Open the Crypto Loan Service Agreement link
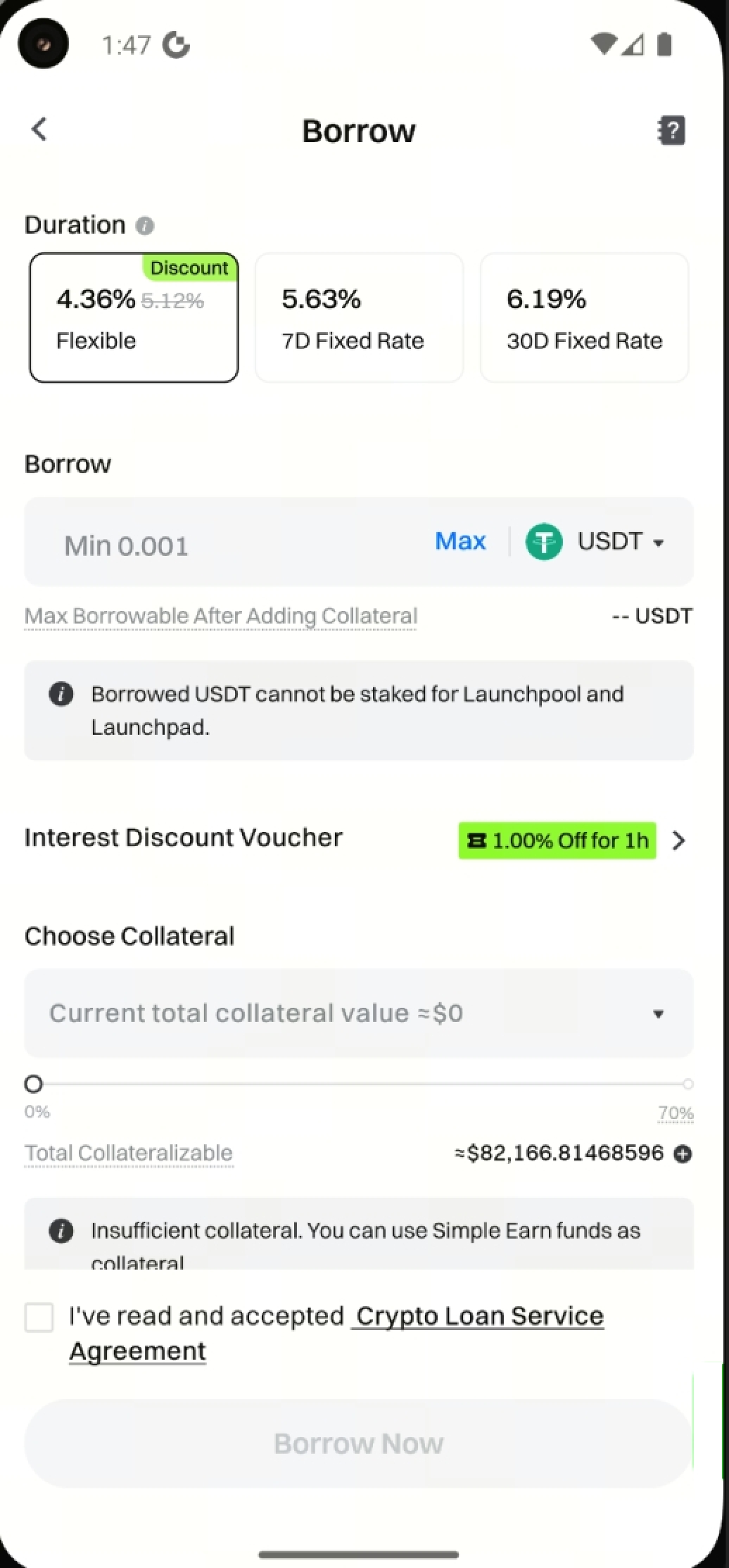Viewport: 729px width, 1568px height. pyautogui.click(x=478, y=1316)
